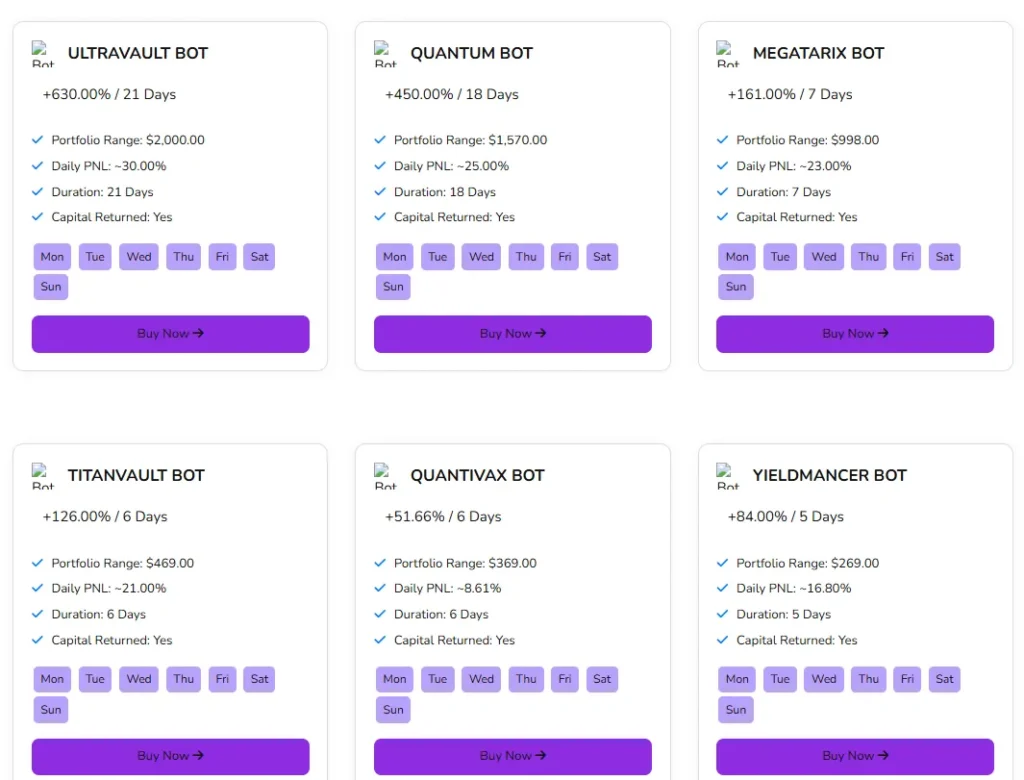The width and height of the screenshot is (1024, 780).
Task: Select Wed chip on TitanVault Bot card
Action: click(139, 680)
